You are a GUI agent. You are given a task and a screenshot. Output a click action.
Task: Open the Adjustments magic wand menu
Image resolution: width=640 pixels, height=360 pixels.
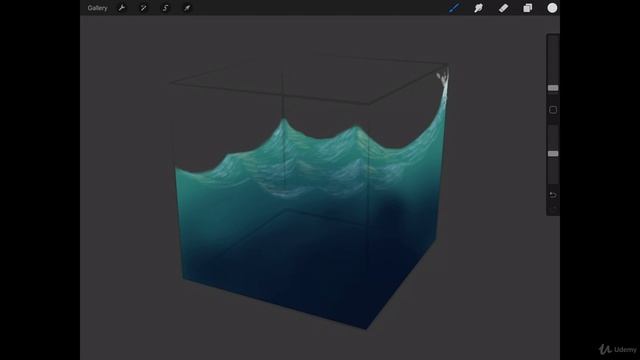[x=143, y=8]
